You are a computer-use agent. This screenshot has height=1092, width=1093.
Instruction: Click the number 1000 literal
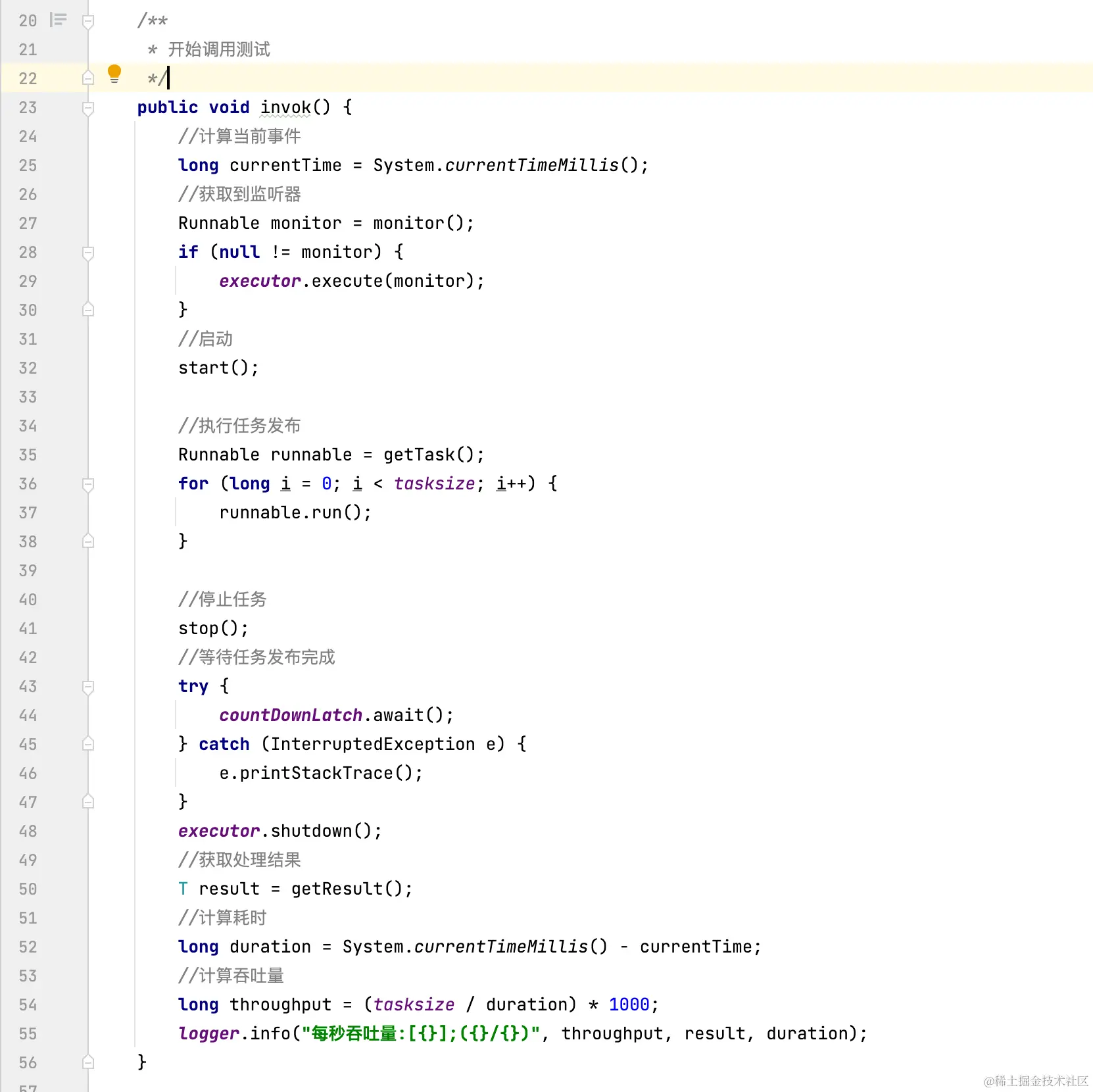coord(629,1005)
